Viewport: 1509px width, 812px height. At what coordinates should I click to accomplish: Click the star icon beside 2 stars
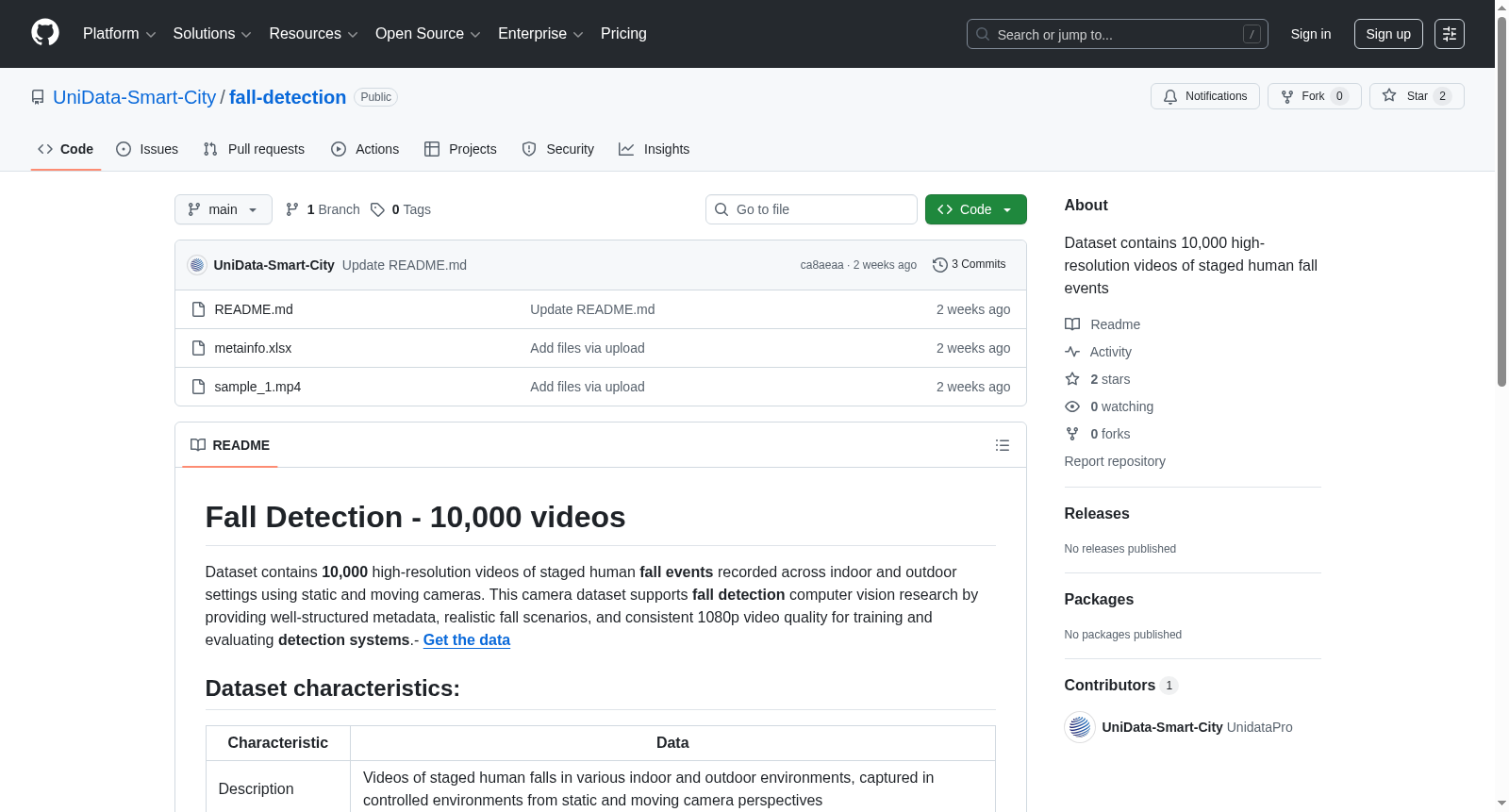point(1072,379)
